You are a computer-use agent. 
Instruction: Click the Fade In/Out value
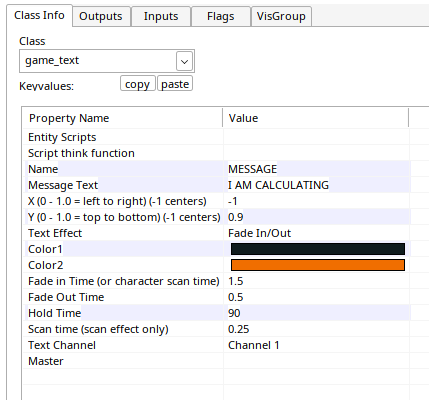click(x=259, y=233)
